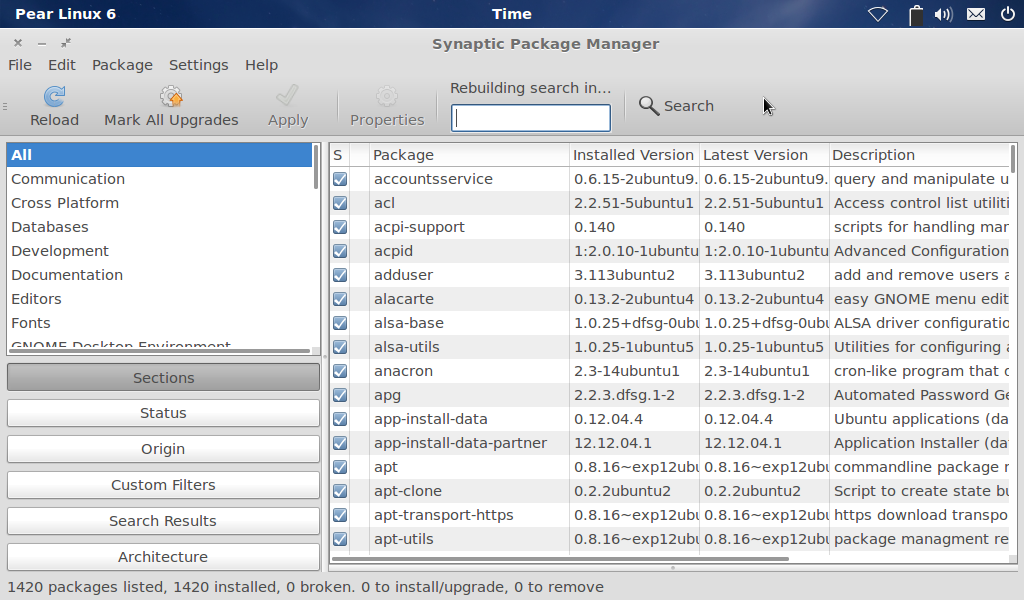
Task: Click the Origin filter button
Action: coord(163,449)
